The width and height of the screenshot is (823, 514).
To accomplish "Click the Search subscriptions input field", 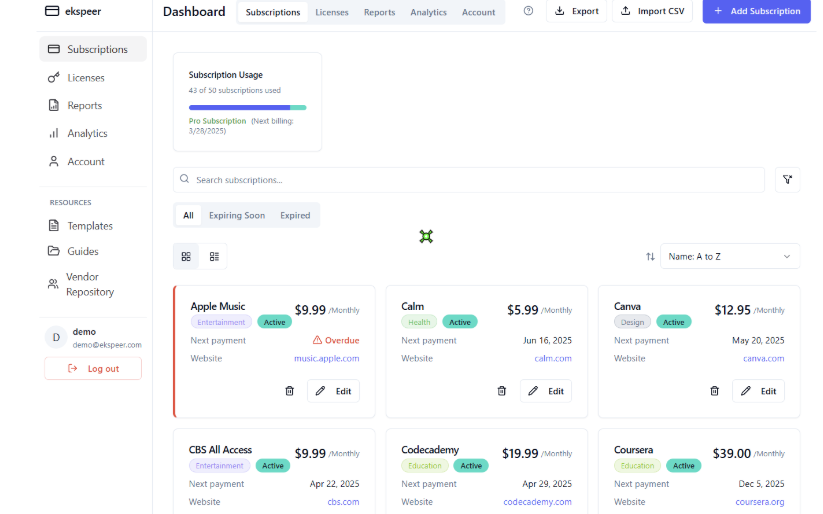I will pos(469,180).
